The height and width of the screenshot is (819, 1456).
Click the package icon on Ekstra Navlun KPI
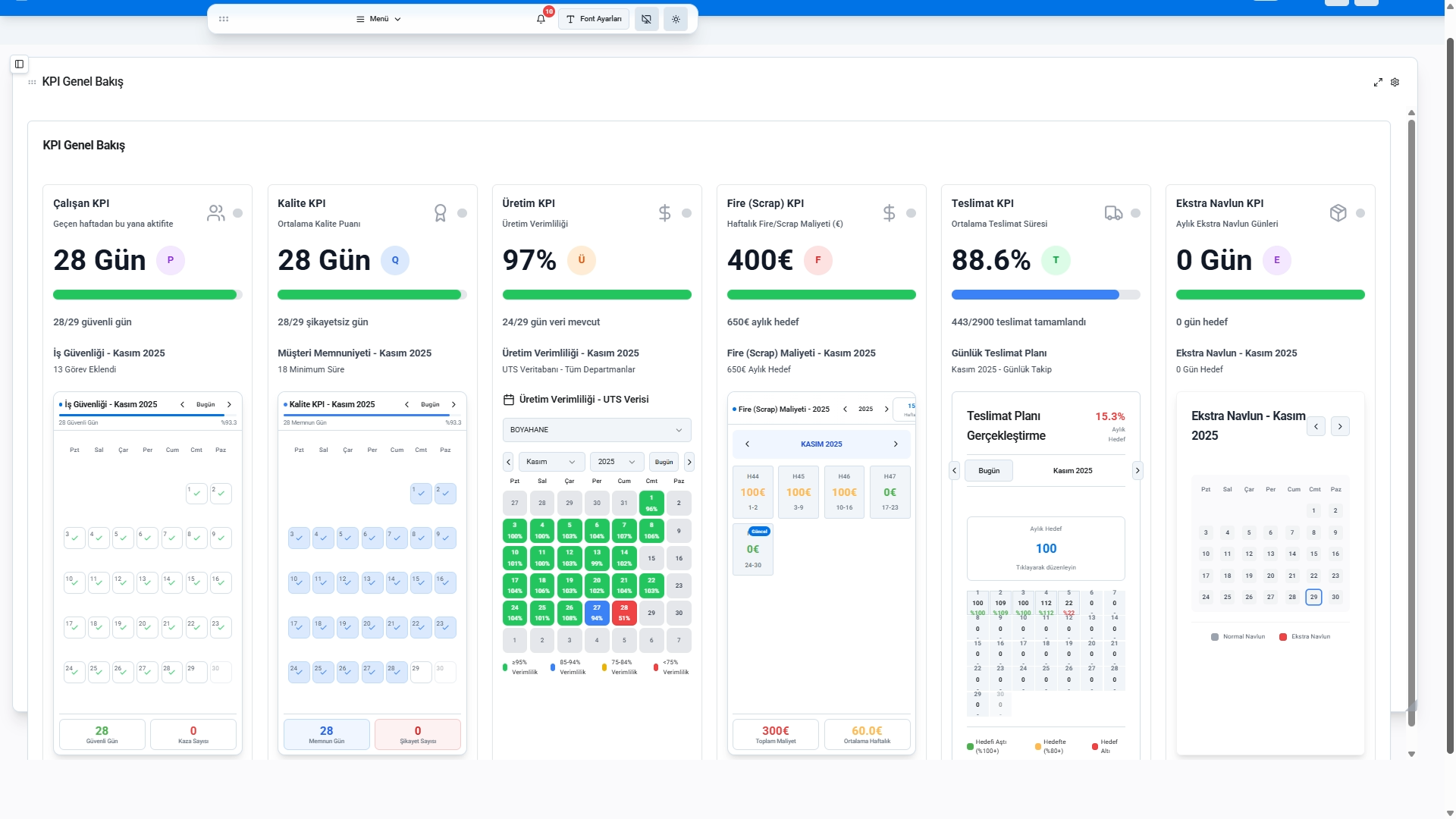(x=1338, y=213)
